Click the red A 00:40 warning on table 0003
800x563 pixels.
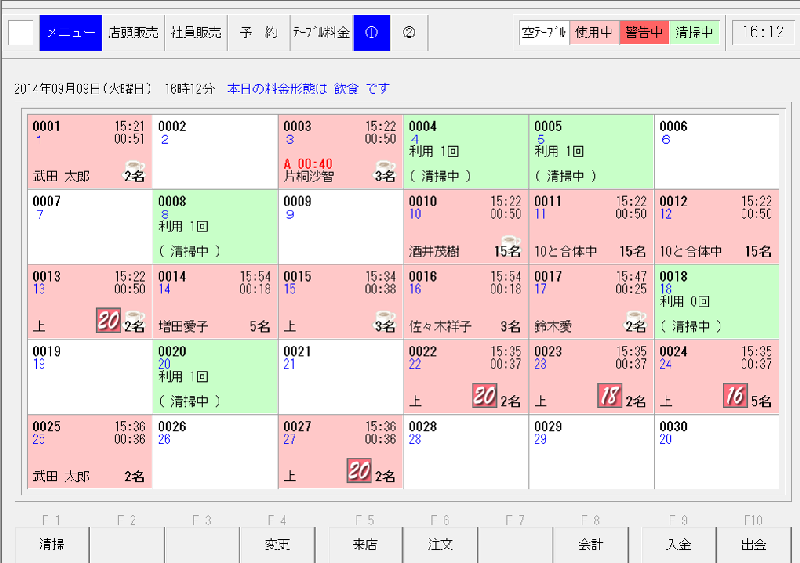308,164
